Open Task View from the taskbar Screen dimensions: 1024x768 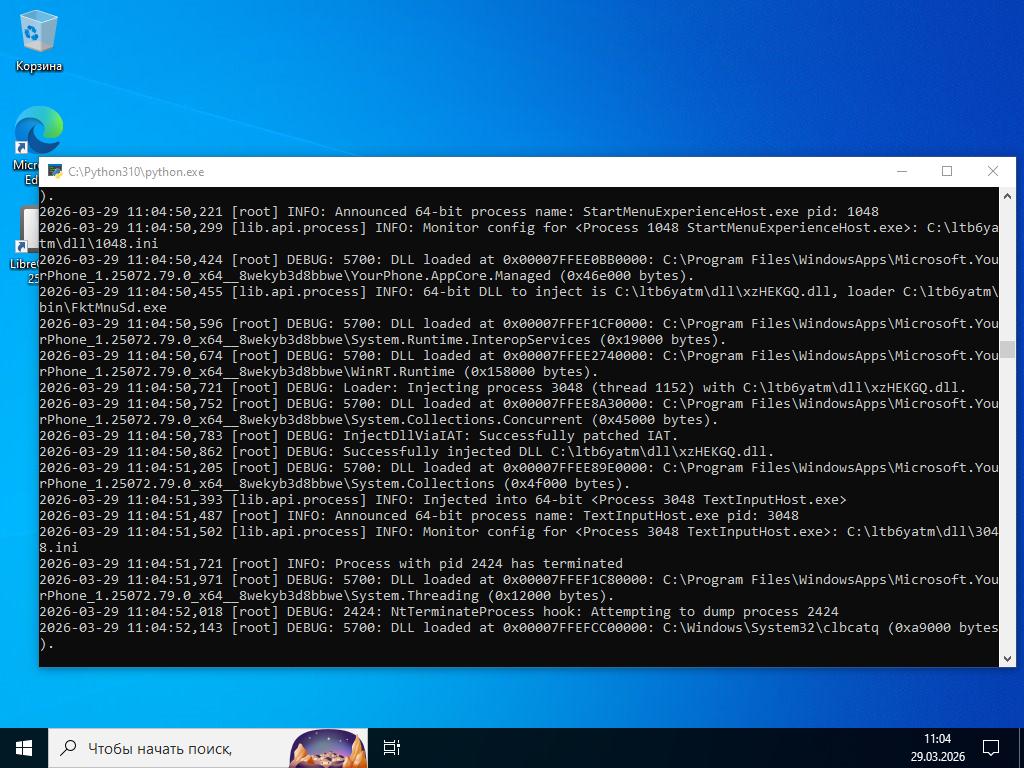tap(392, 747)
